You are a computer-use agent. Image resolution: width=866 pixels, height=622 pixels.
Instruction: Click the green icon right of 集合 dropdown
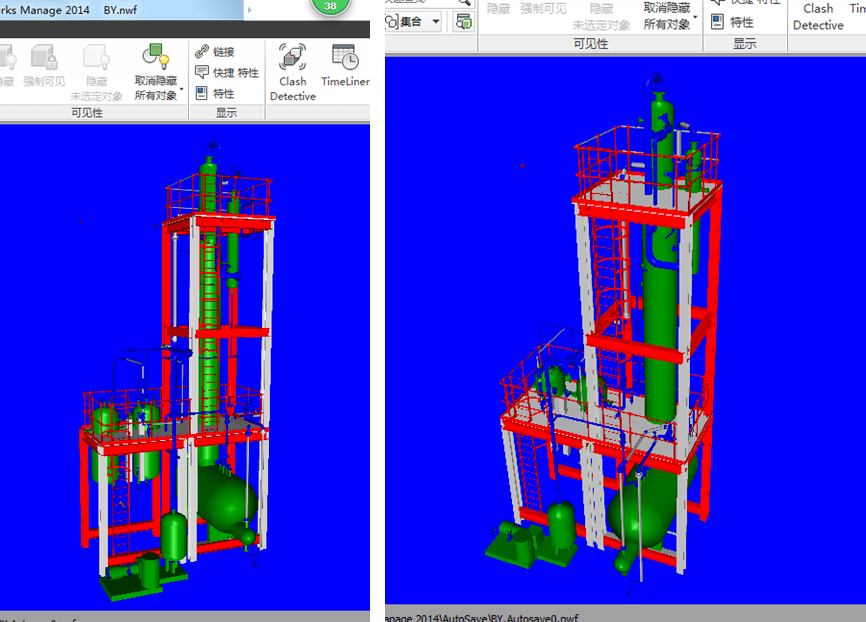pos(463,21)
